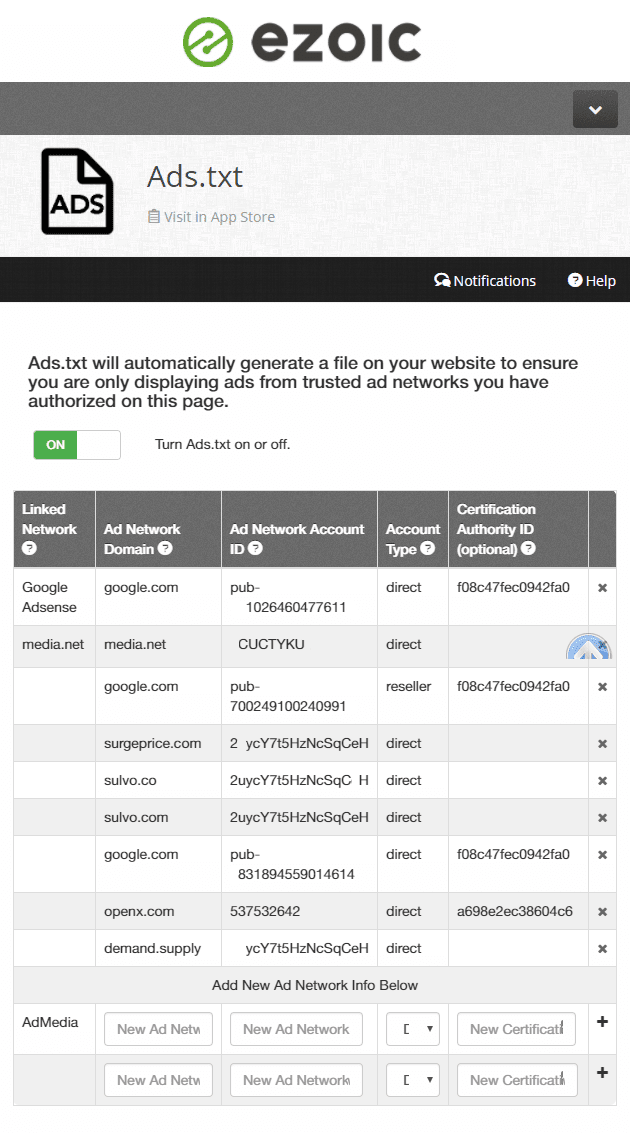Delete the openx.com row
630x1133 pixels.
pyautogui.click(x=603, y=912)
